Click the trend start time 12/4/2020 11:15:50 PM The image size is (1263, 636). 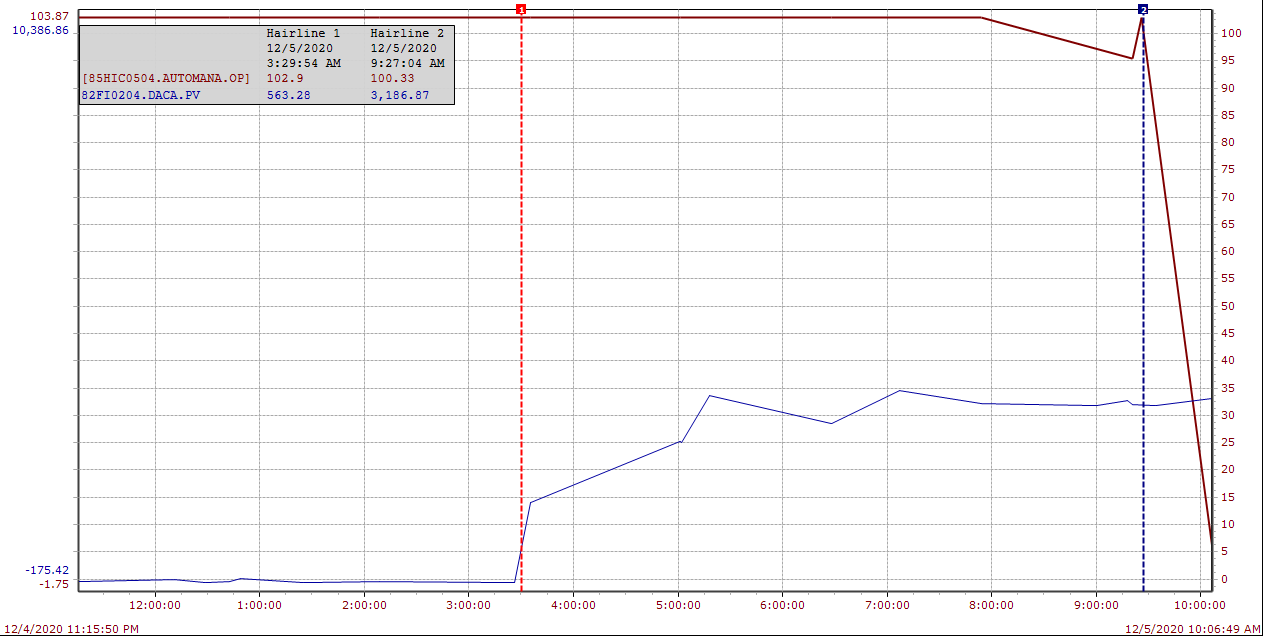pos(70,629)
